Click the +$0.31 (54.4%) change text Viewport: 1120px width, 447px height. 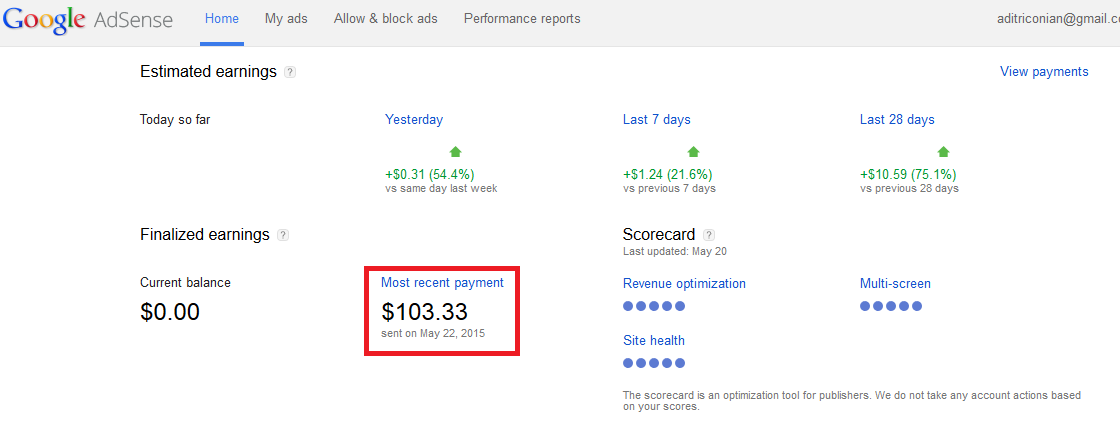429,174
